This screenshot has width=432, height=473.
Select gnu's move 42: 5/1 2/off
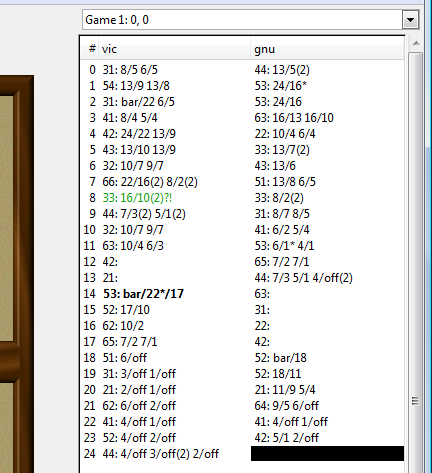(x=287, y=438)
